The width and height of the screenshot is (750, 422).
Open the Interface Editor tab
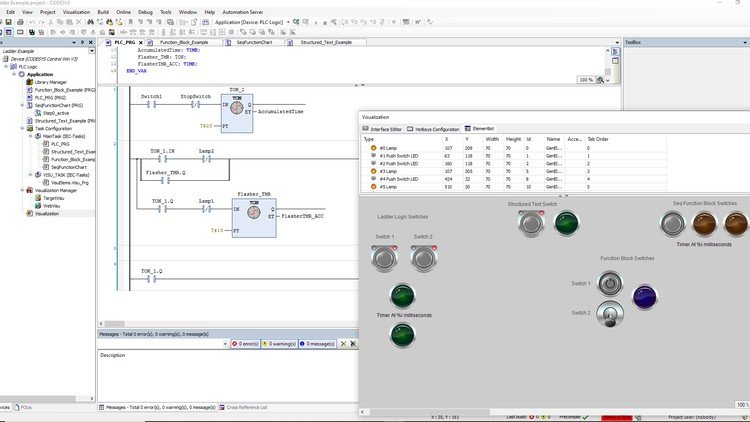(x=382, y=129)
